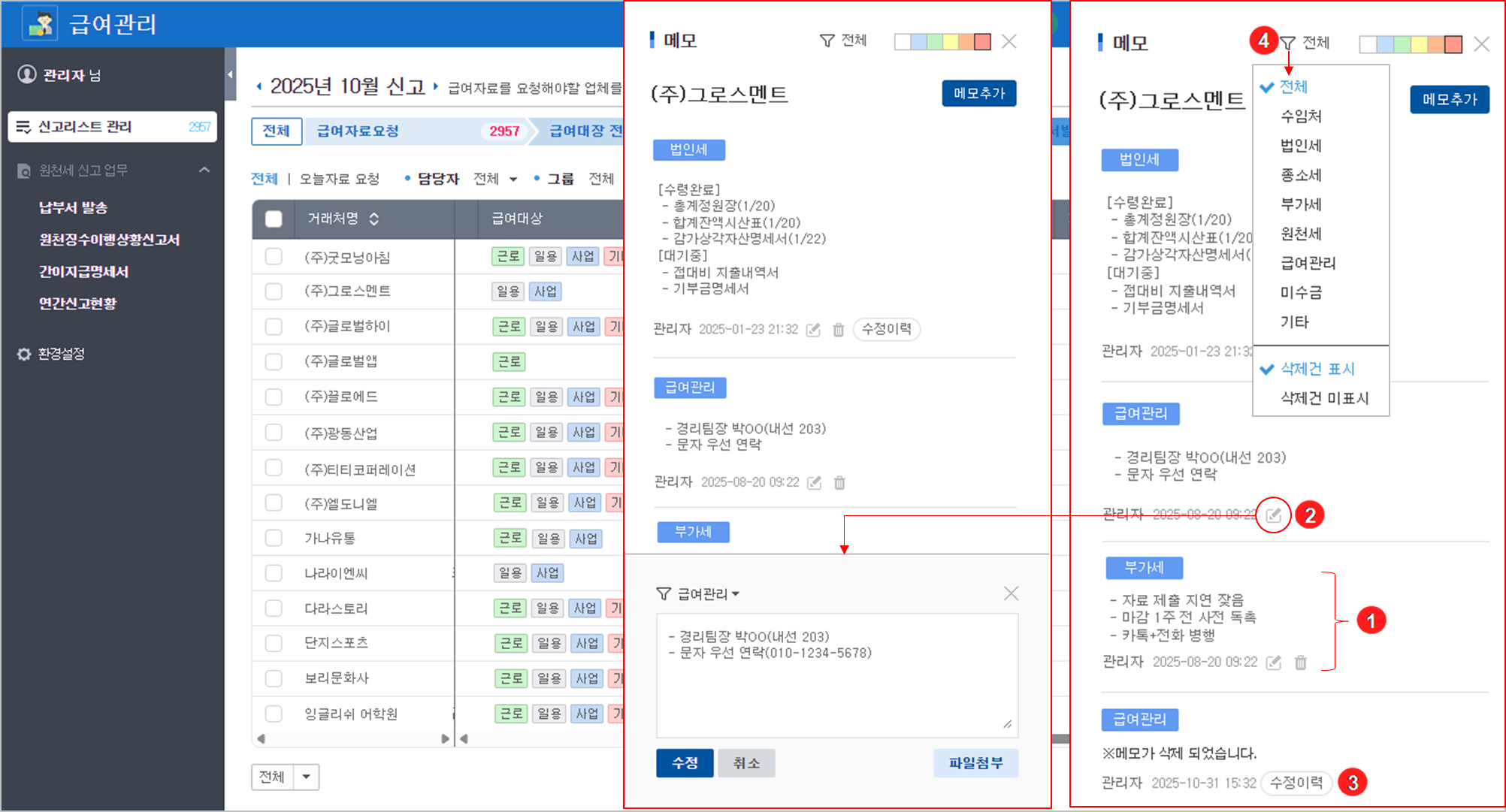Pick the red color swatch in left memo header
This screenshot has height=812, width=1506.
(982, 42)
